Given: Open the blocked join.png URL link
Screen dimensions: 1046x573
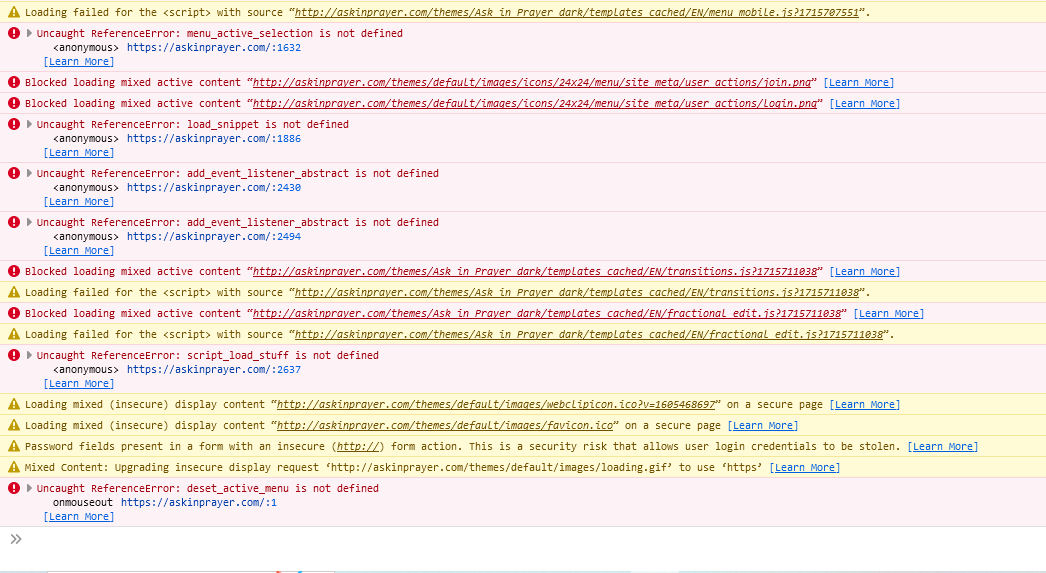Looking at the screenshot, I should pyautogui.click(x=533, y=82).
